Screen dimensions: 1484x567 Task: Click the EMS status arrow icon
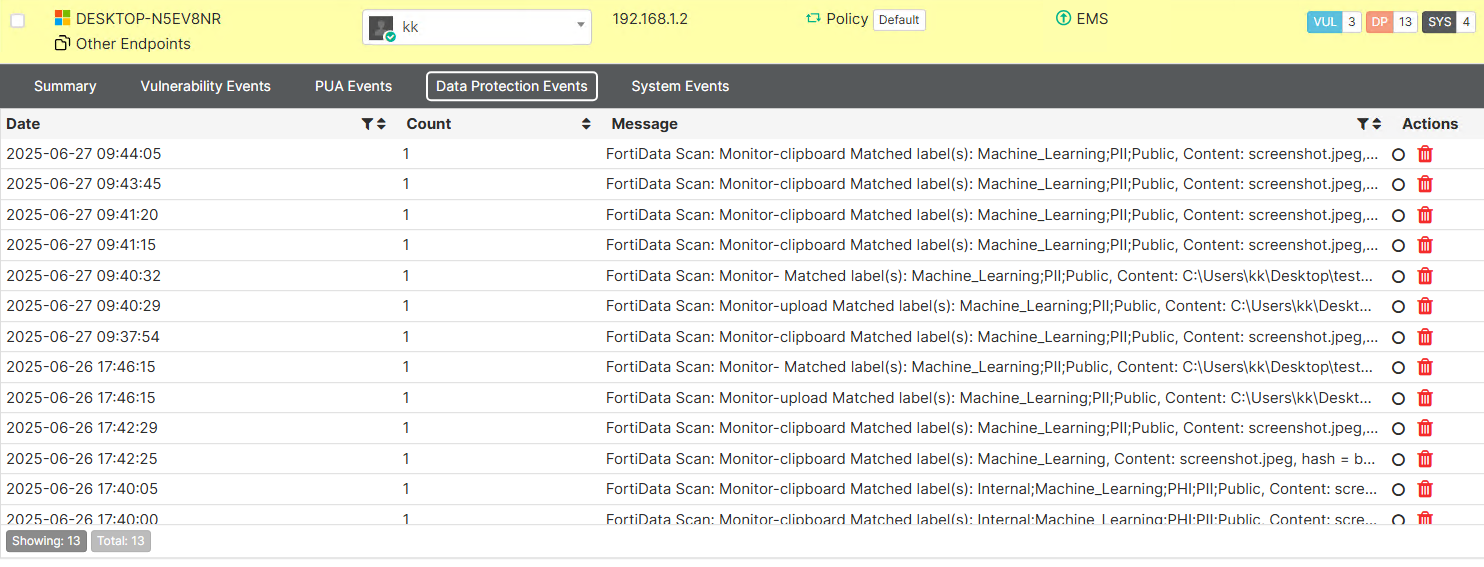(x=1063, y=19)
